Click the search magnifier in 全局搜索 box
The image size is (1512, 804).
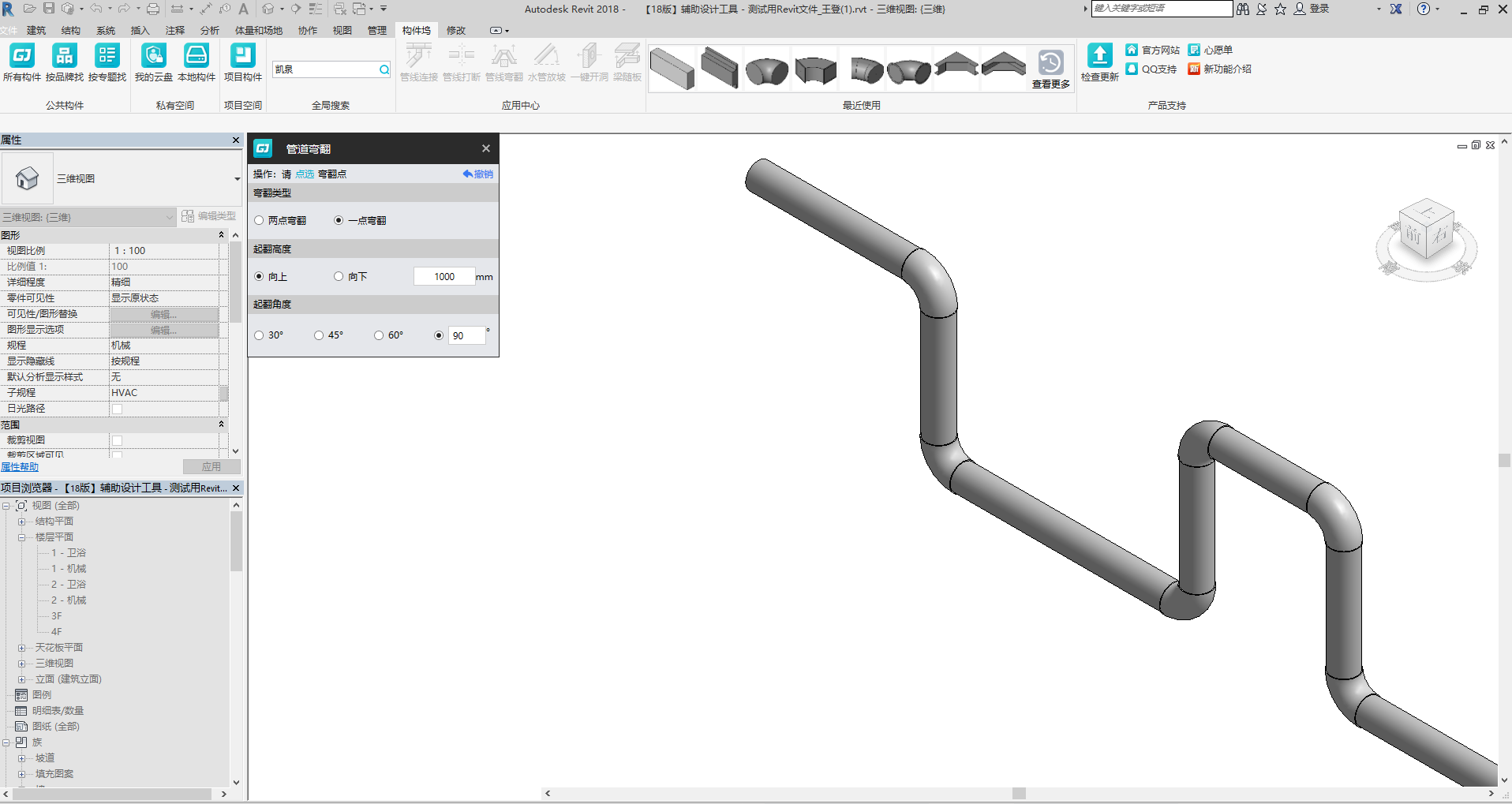tap(384, 69)
